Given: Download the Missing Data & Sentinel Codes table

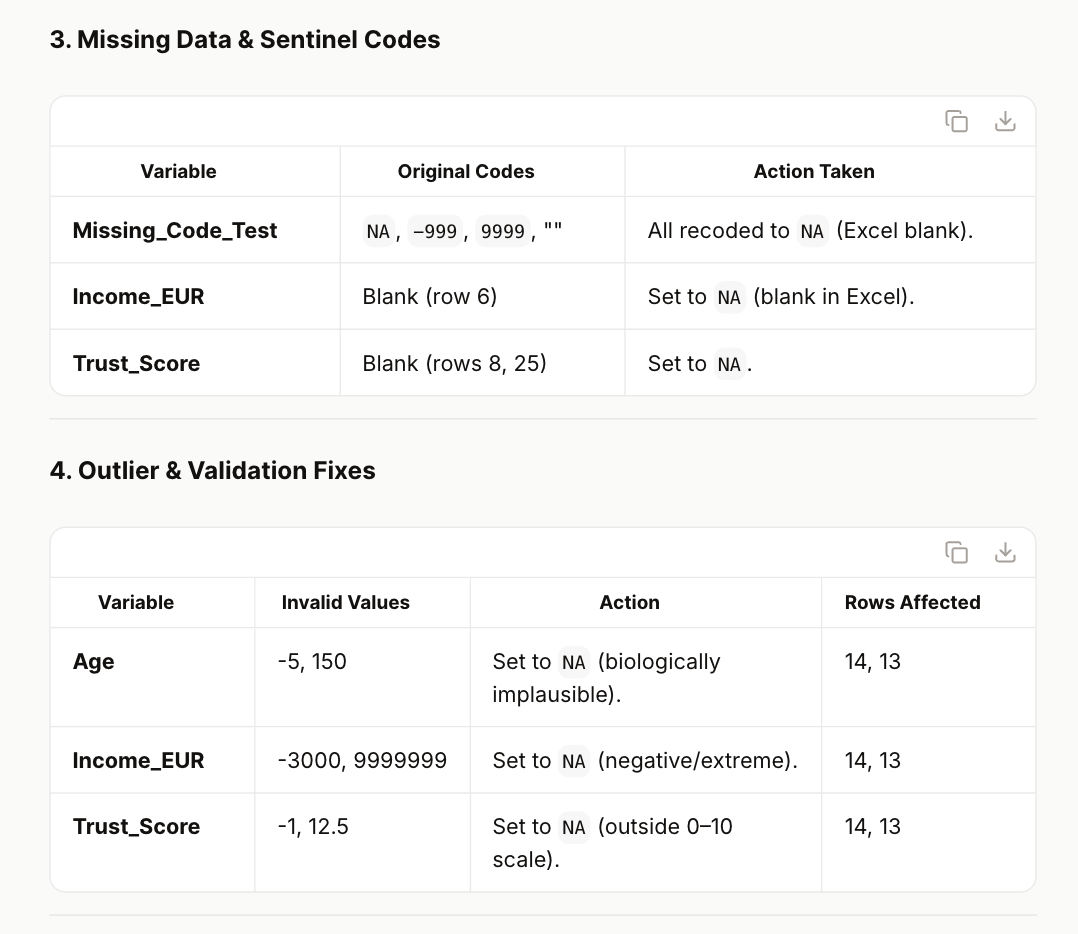Looking at the screenshot, I should tap(1005, 121).
